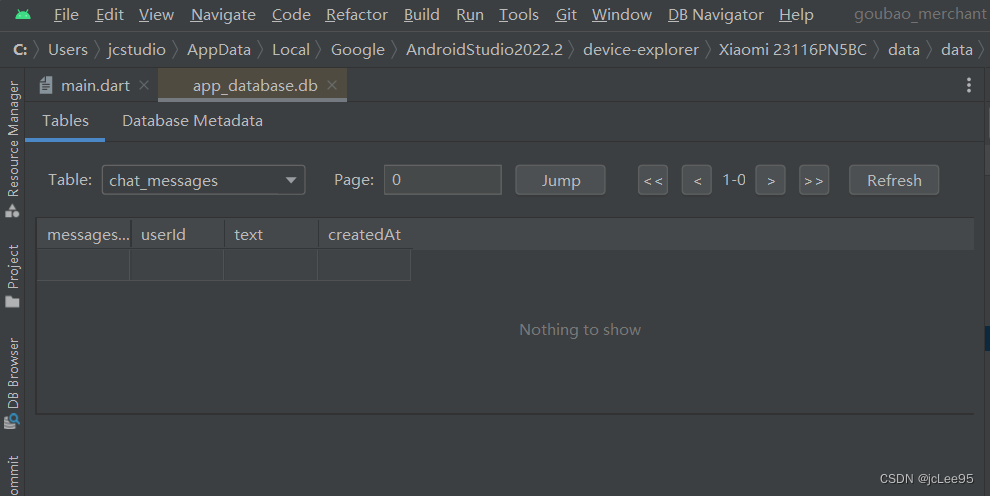Click the text column header
990x496 pixels.
271,235
